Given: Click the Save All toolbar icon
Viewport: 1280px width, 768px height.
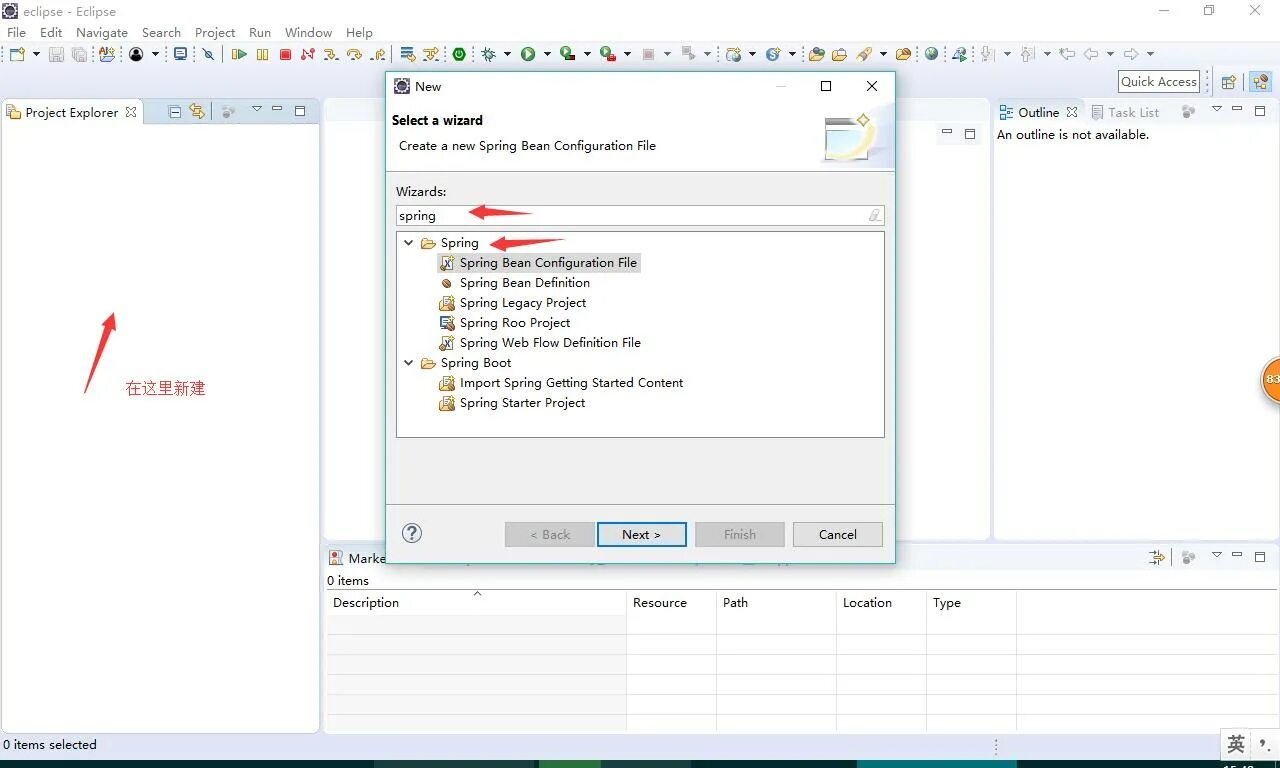Looking at the screenshot, I should pos(79,54).
